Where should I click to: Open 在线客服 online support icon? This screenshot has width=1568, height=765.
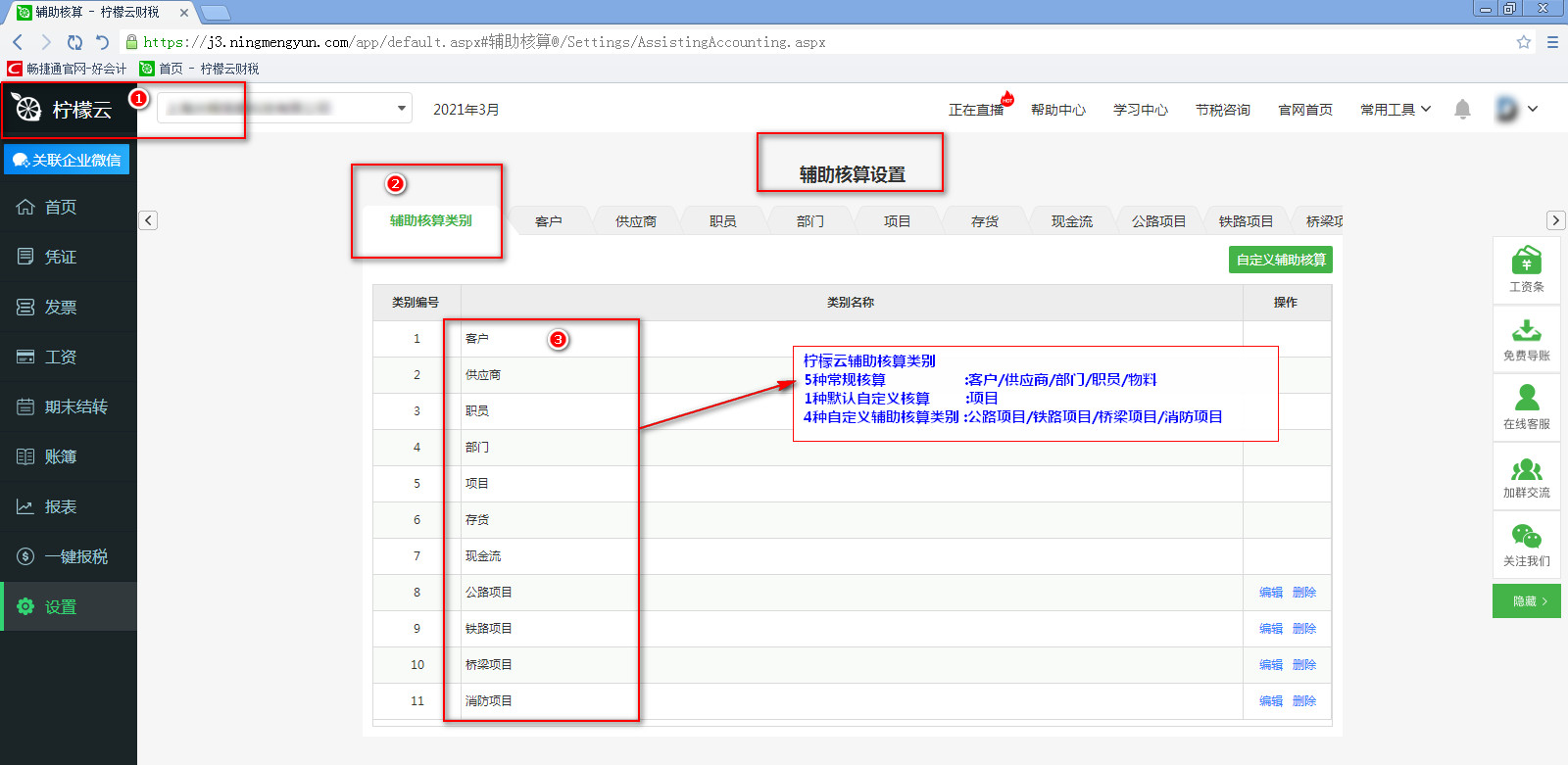pos(1526,399)
